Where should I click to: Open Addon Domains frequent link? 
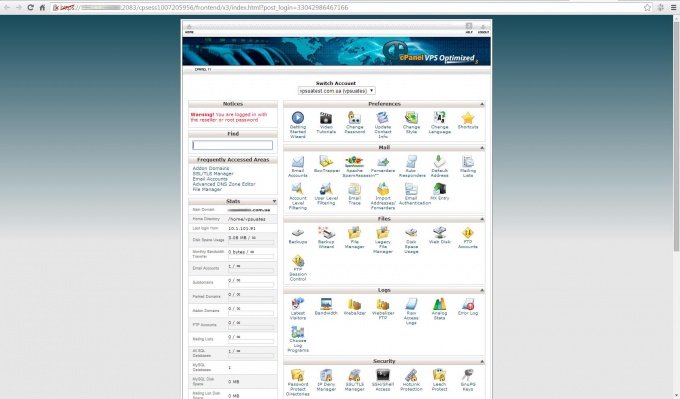[x=211, y=168]
